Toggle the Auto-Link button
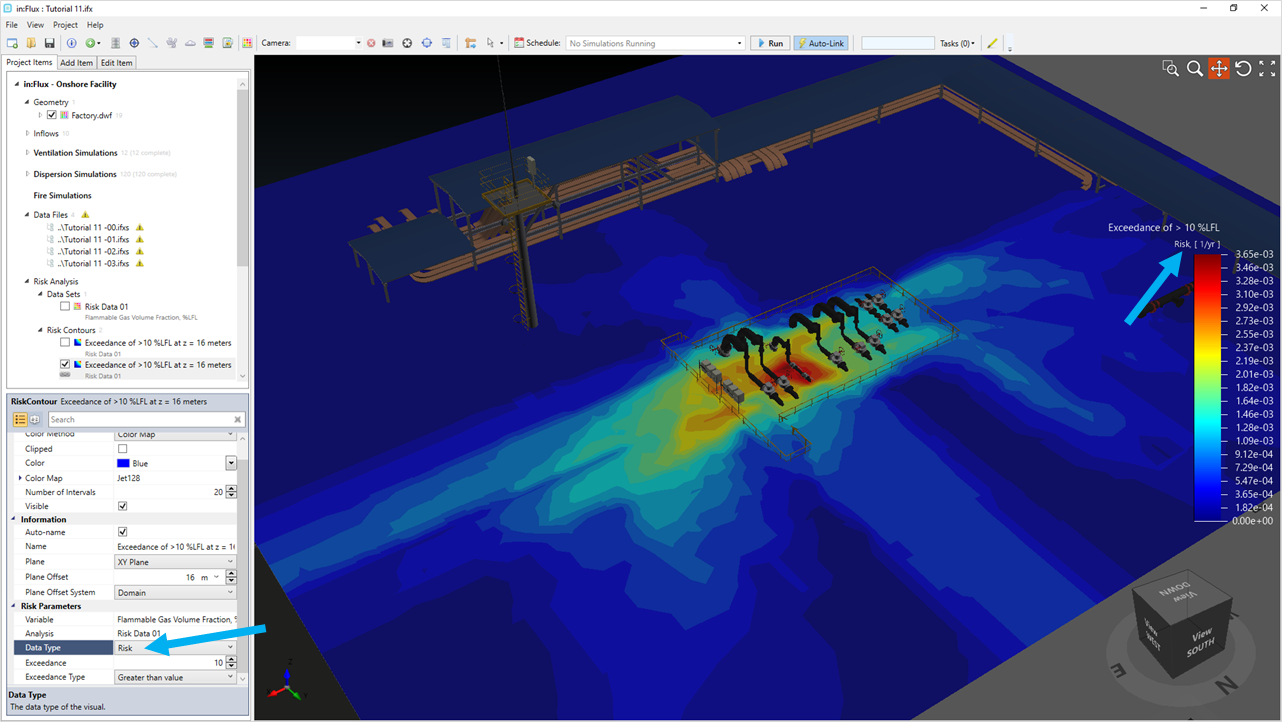1282x722 pixels. pos(820,43)
